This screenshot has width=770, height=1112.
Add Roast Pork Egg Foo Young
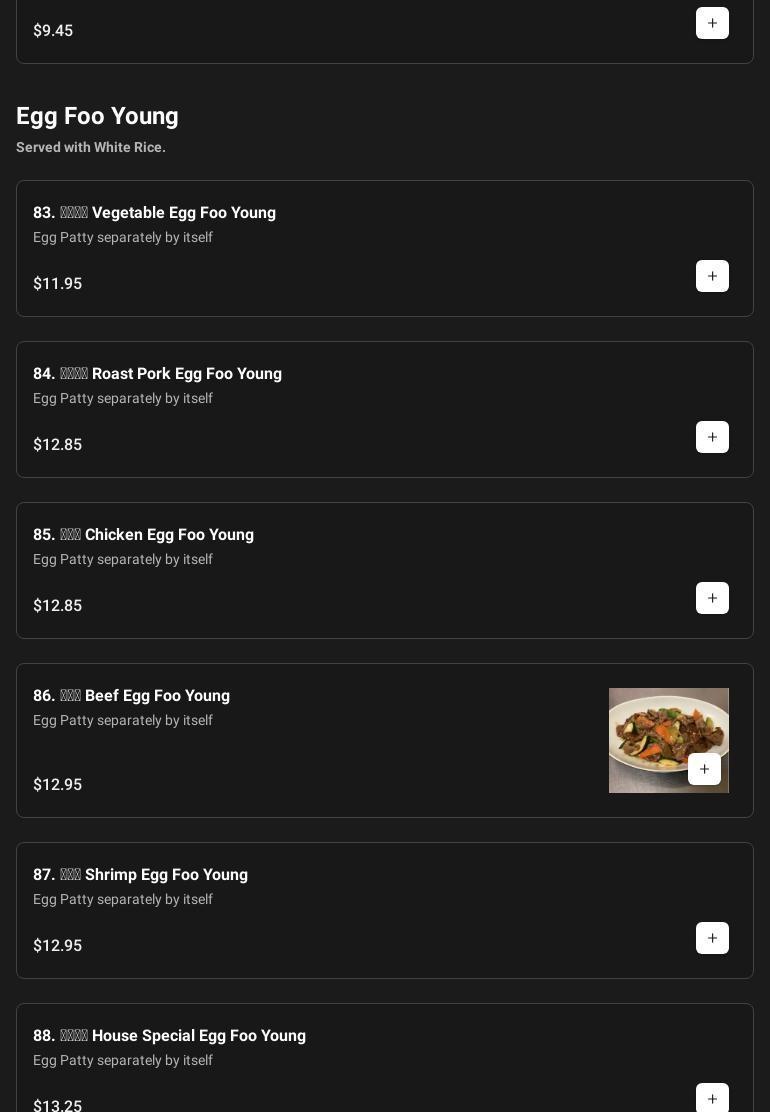(712, 437)
